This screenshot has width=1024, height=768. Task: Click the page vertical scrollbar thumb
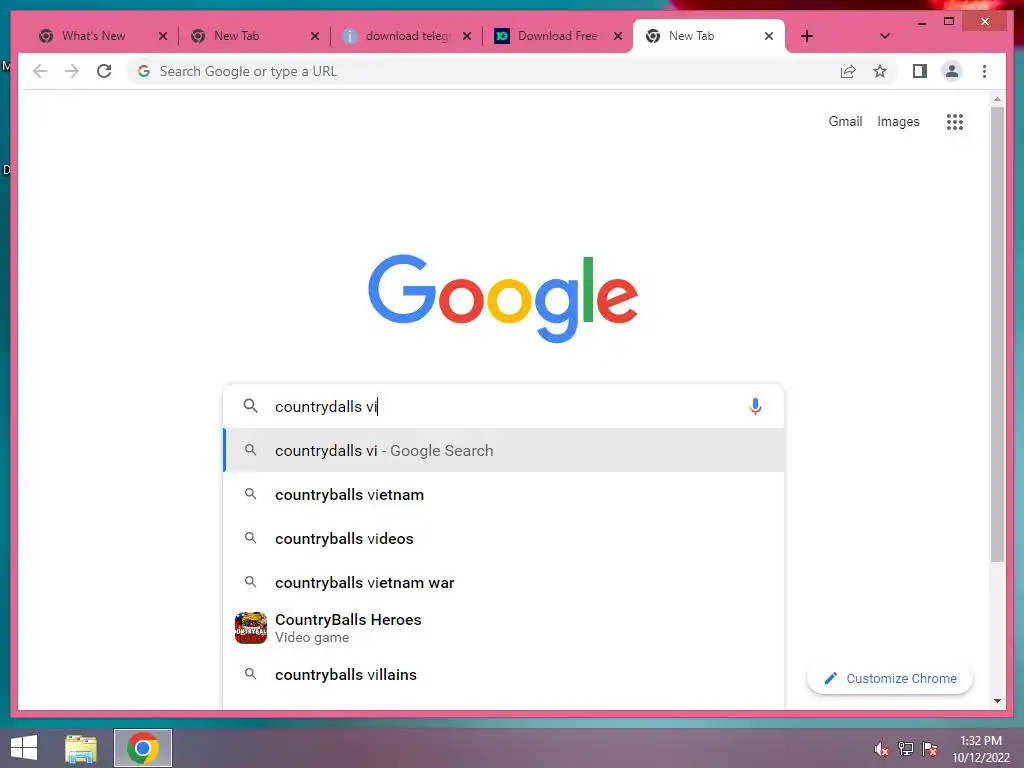997,333
